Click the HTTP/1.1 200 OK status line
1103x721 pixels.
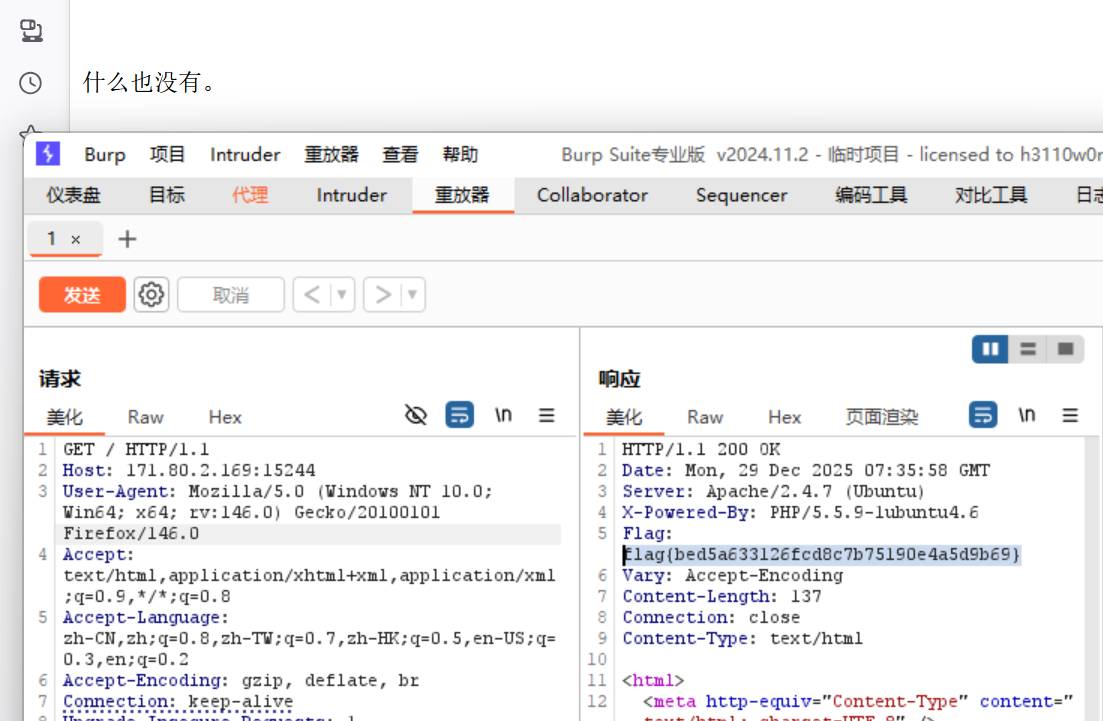click(x=701, y=449)
